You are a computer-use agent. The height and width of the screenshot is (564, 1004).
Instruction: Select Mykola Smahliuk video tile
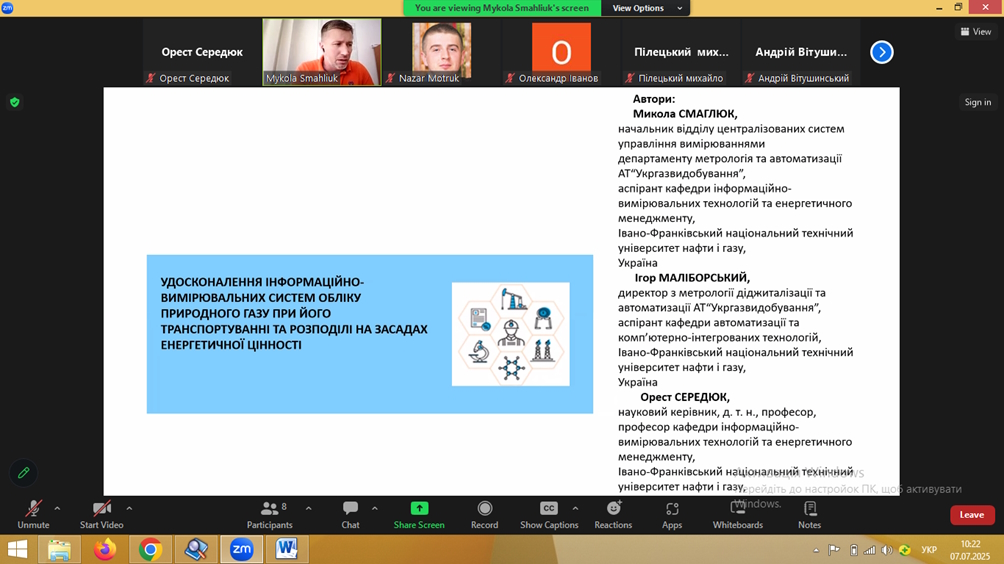(x=321, y=52)
